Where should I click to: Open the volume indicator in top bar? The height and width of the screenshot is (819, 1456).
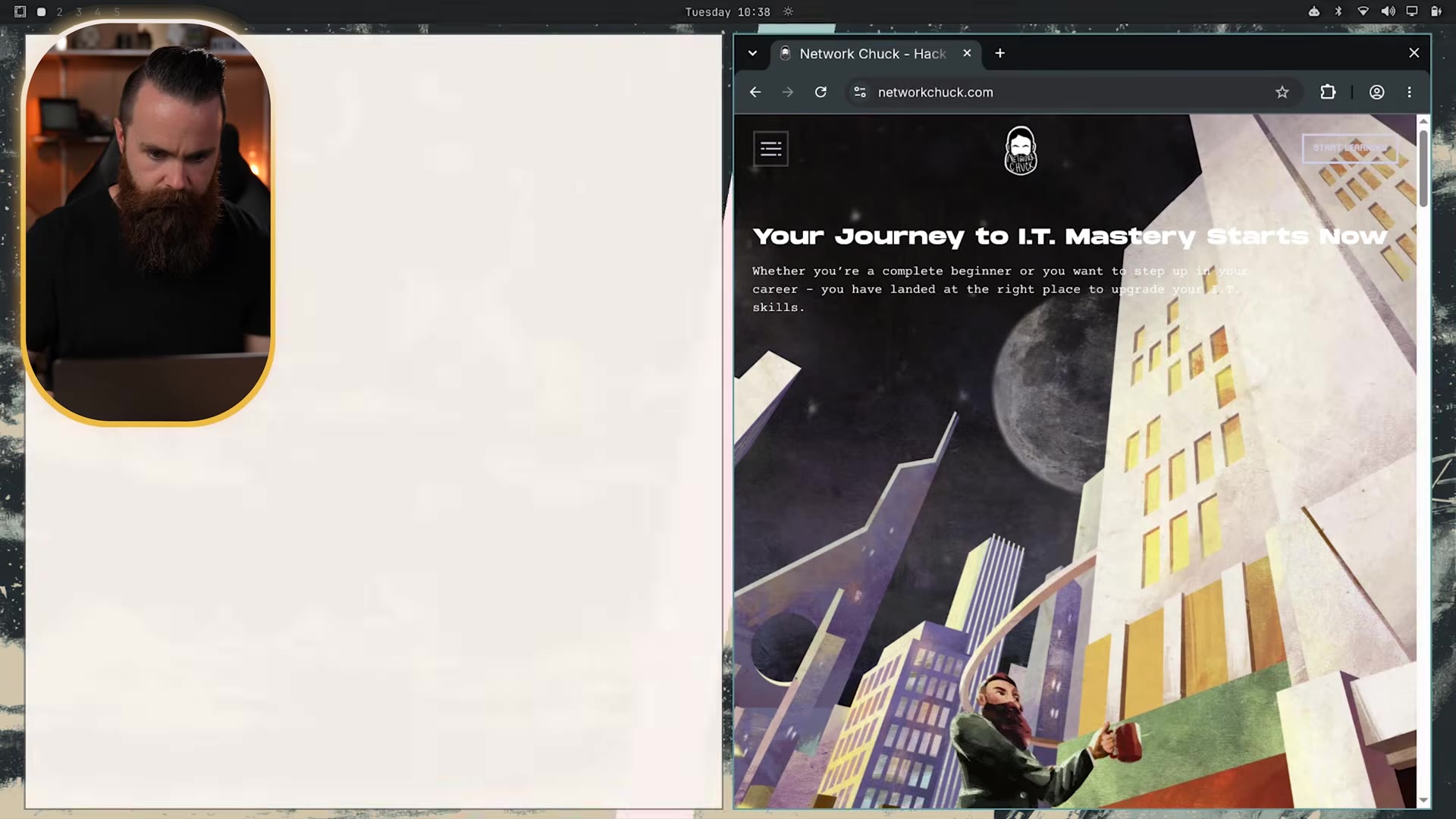tap(1388, 11)
